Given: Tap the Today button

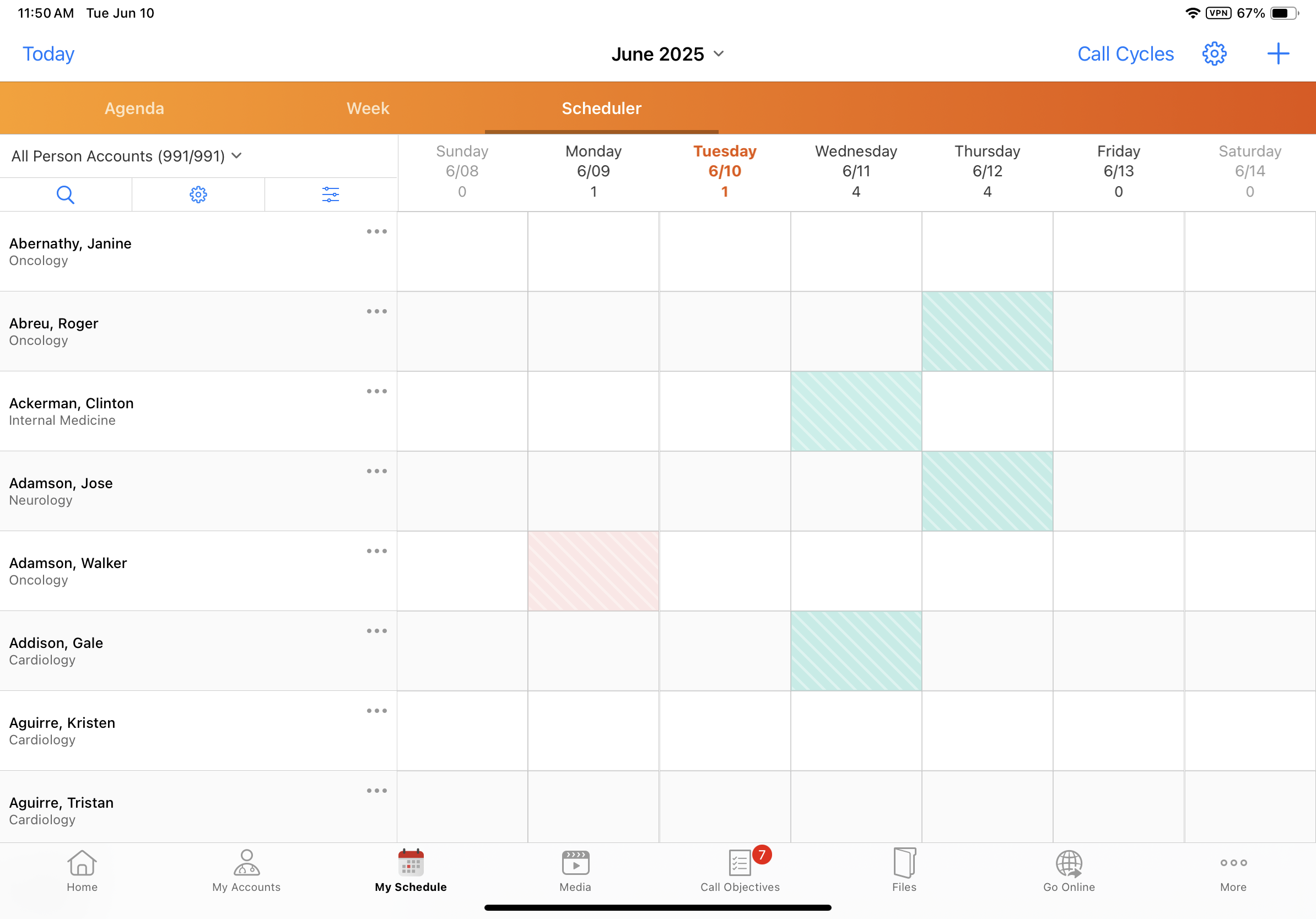Looking at the screenshot, I should tap(48, 54).
